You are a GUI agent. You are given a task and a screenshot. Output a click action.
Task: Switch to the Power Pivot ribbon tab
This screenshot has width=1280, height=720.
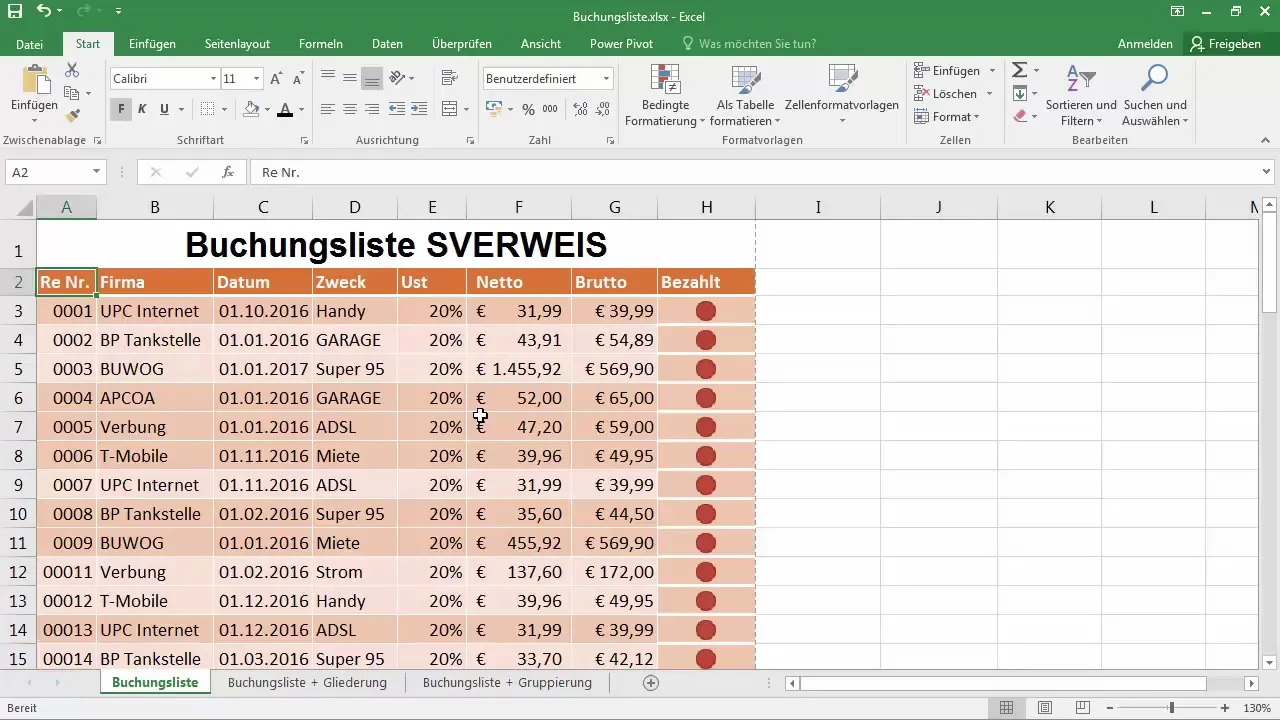[621, 44]
